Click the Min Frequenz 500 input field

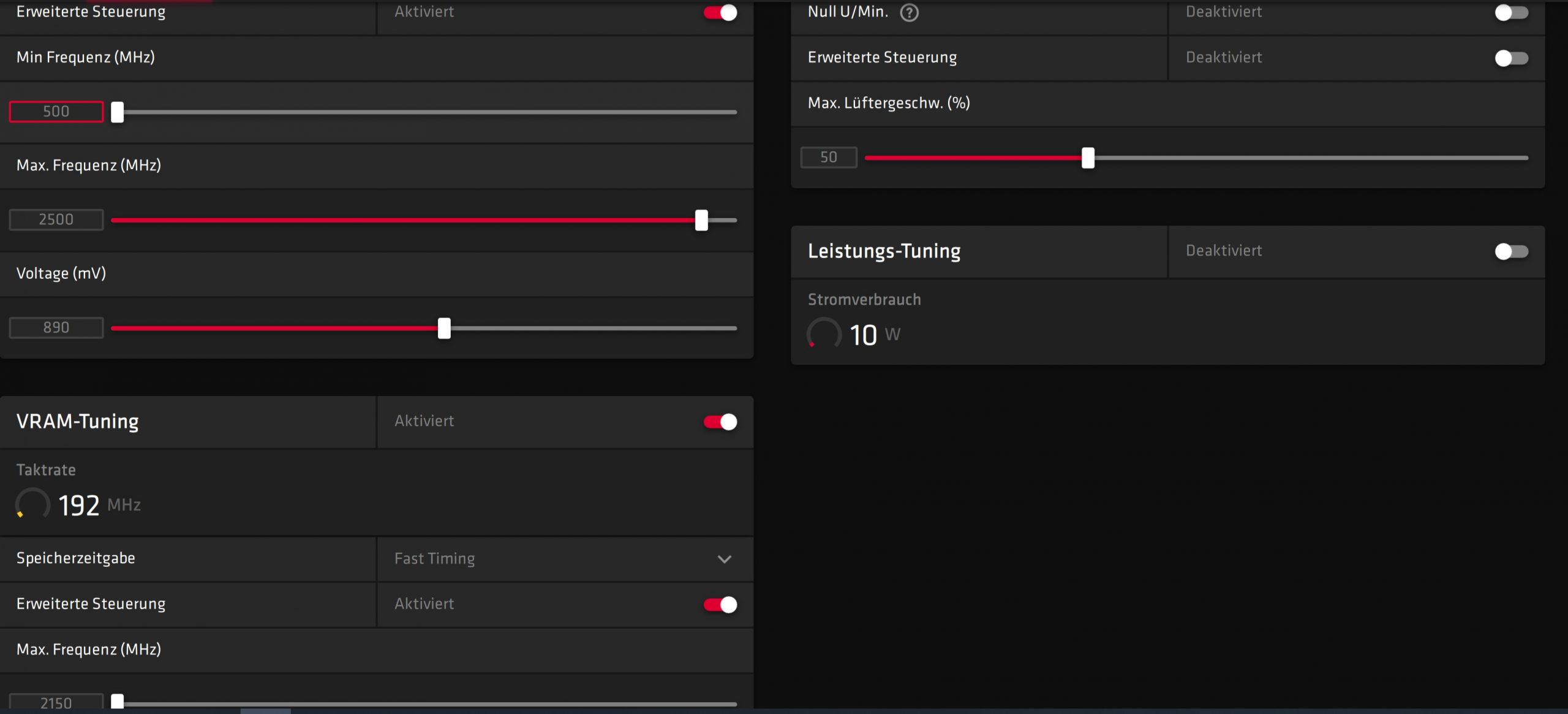pyautogui.click(x=56, y=112)
